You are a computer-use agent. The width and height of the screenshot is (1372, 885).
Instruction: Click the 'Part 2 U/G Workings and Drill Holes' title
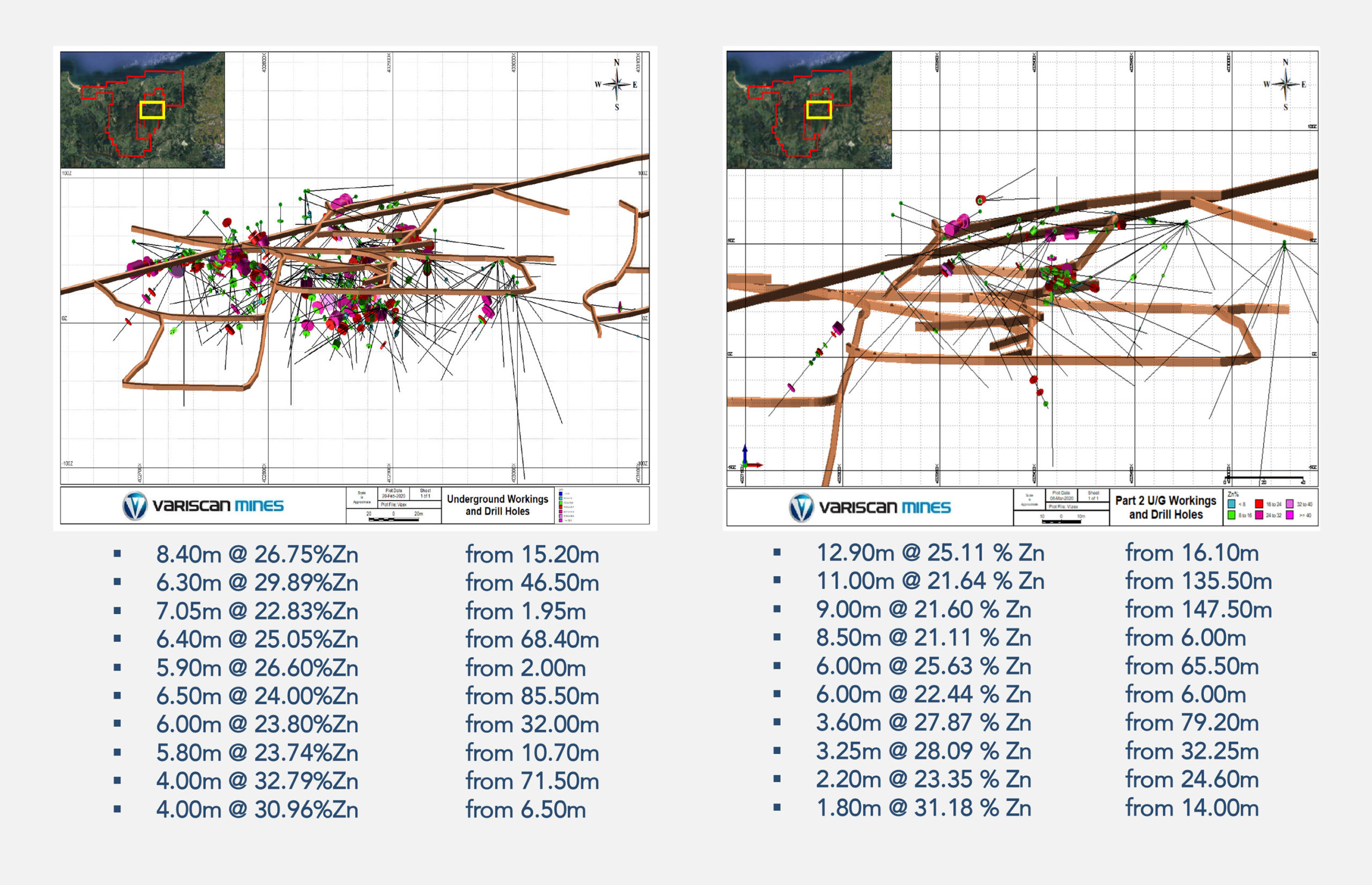pos(1166,507)
